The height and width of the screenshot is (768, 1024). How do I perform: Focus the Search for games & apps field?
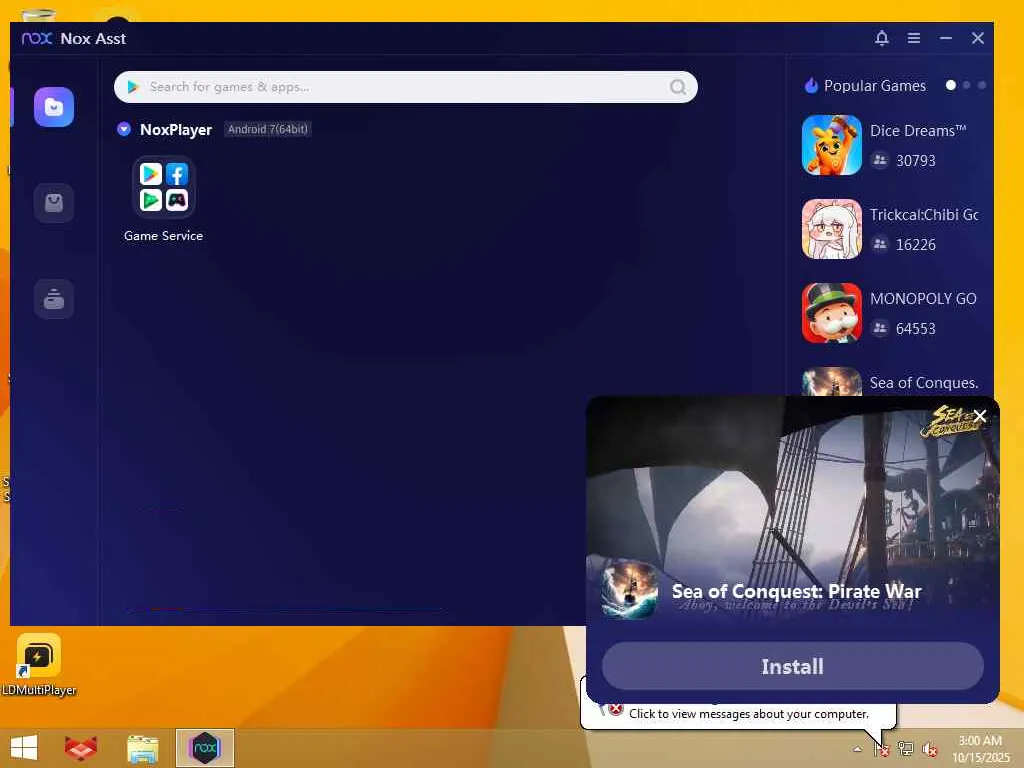point(406,87)
